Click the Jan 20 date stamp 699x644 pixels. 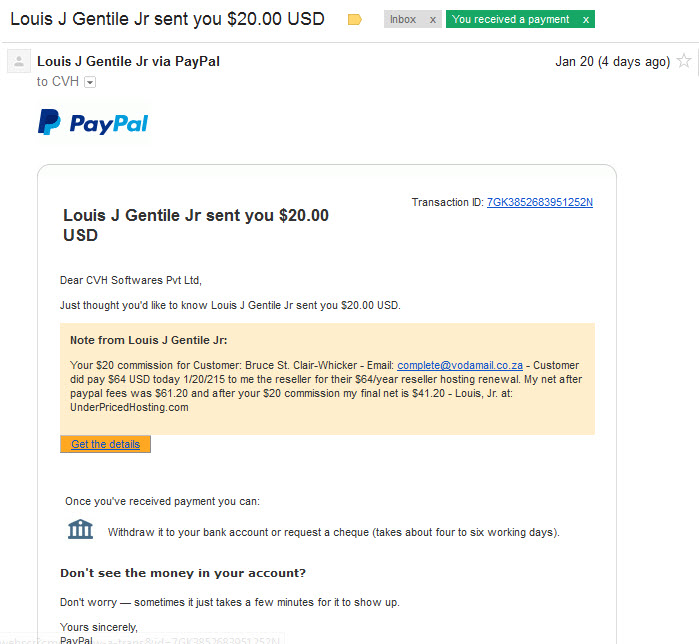(x=613, y=62)
